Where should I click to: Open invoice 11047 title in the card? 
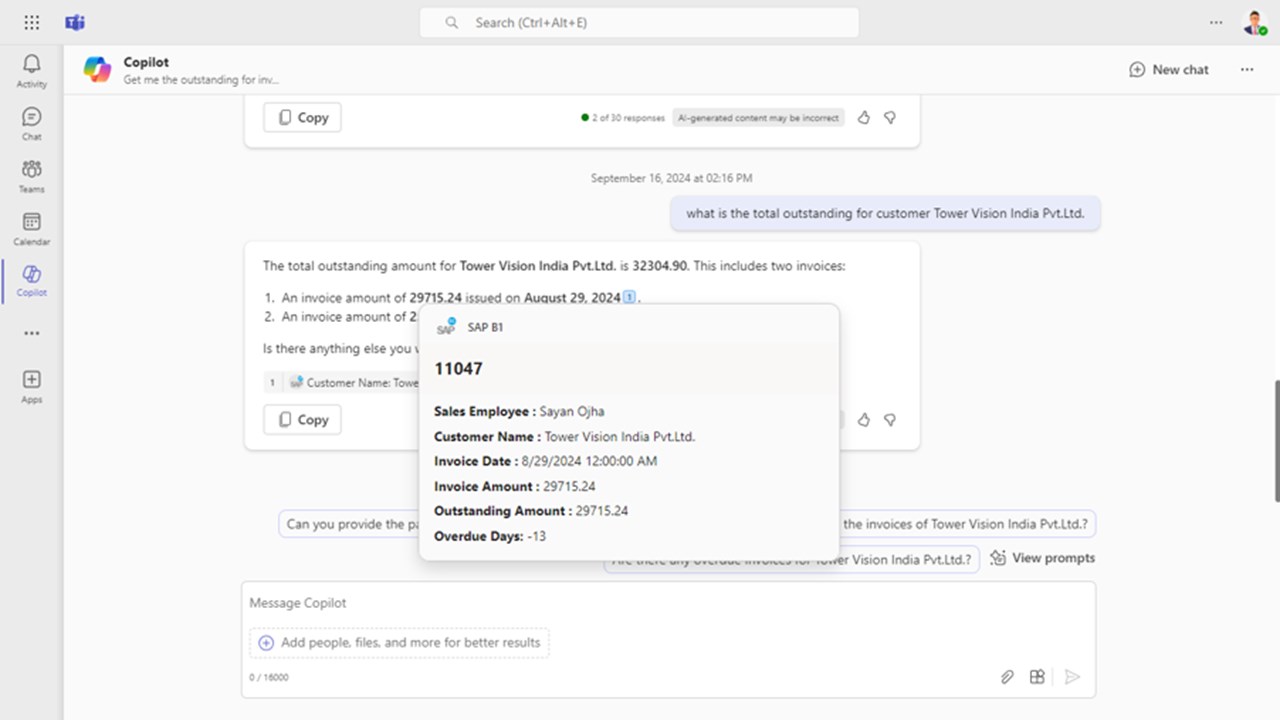[x=458, y=369]
